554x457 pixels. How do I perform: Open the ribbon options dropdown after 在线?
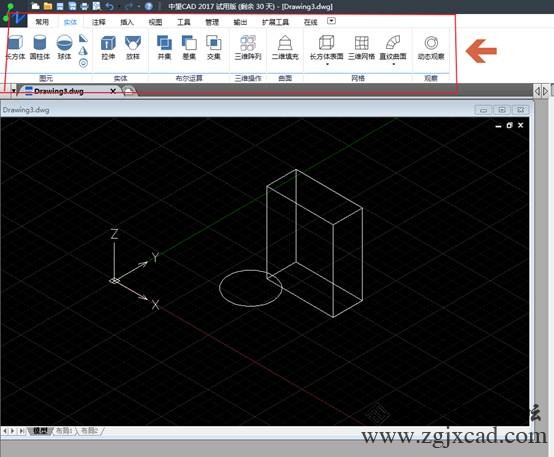point(331,21)
